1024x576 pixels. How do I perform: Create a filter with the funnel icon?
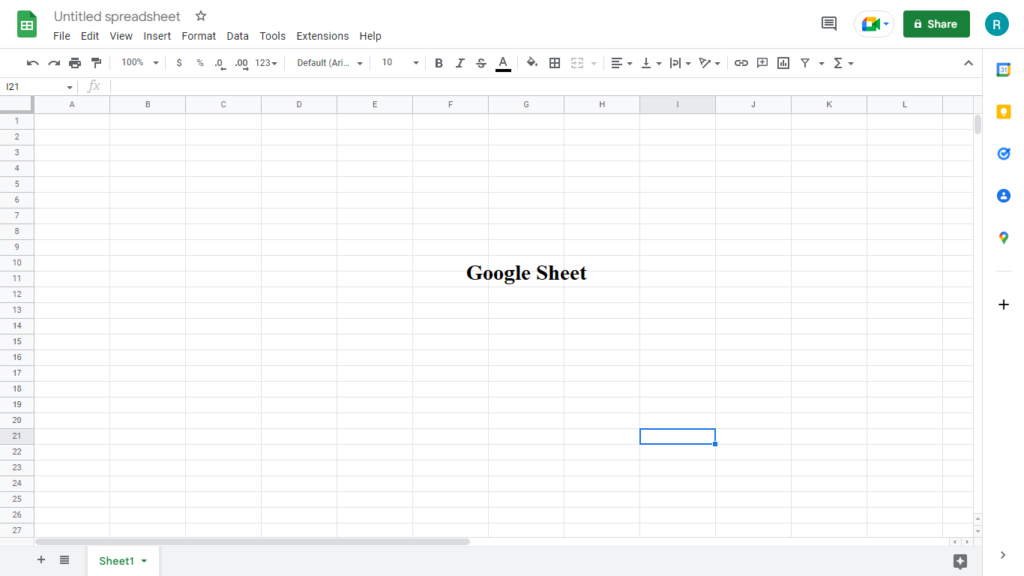805,63
